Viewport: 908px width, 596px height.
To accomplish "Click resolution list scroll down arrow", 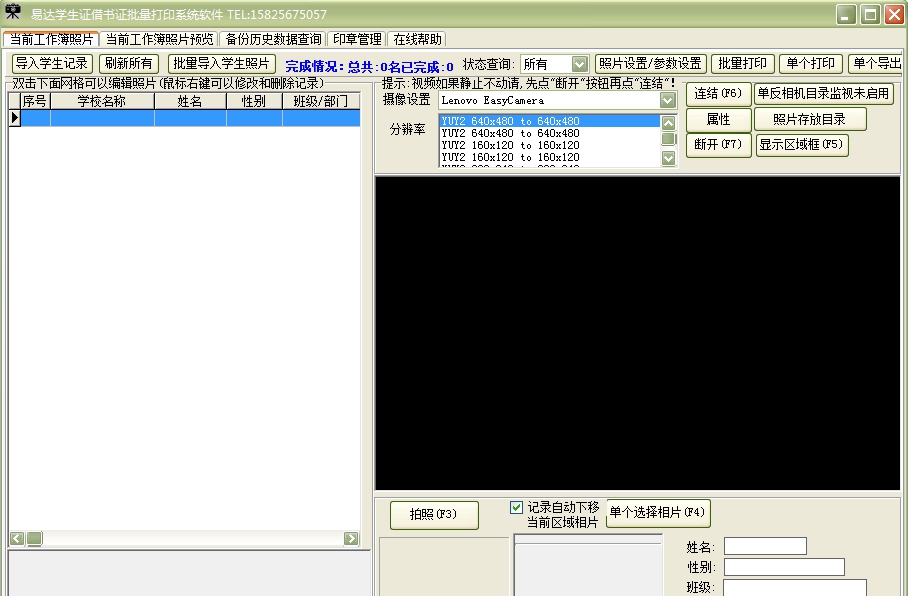I will pos(668,158).
